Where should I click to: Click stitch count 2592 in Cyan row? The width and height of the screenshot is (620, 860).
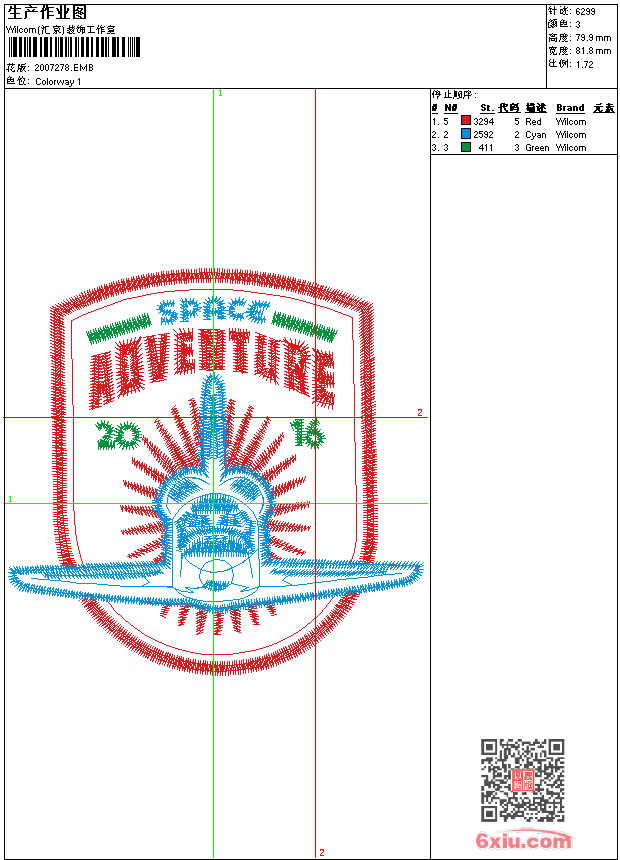click(484, 134)
